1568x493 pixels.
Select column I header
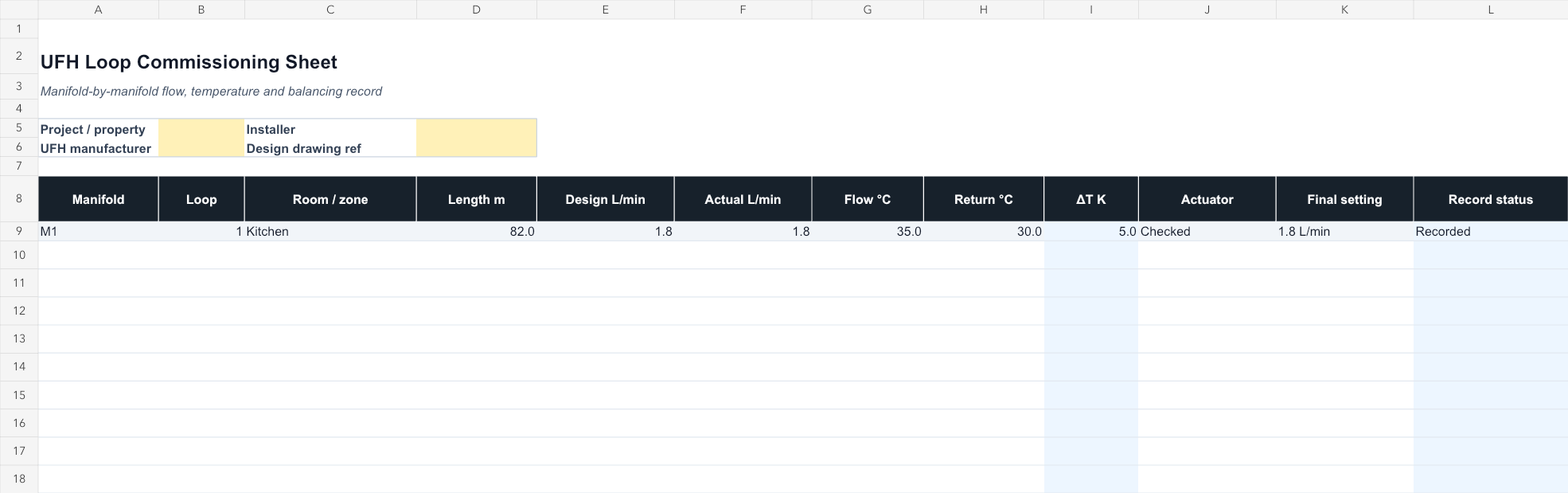pyautogui.click(x=1091, y=10)
